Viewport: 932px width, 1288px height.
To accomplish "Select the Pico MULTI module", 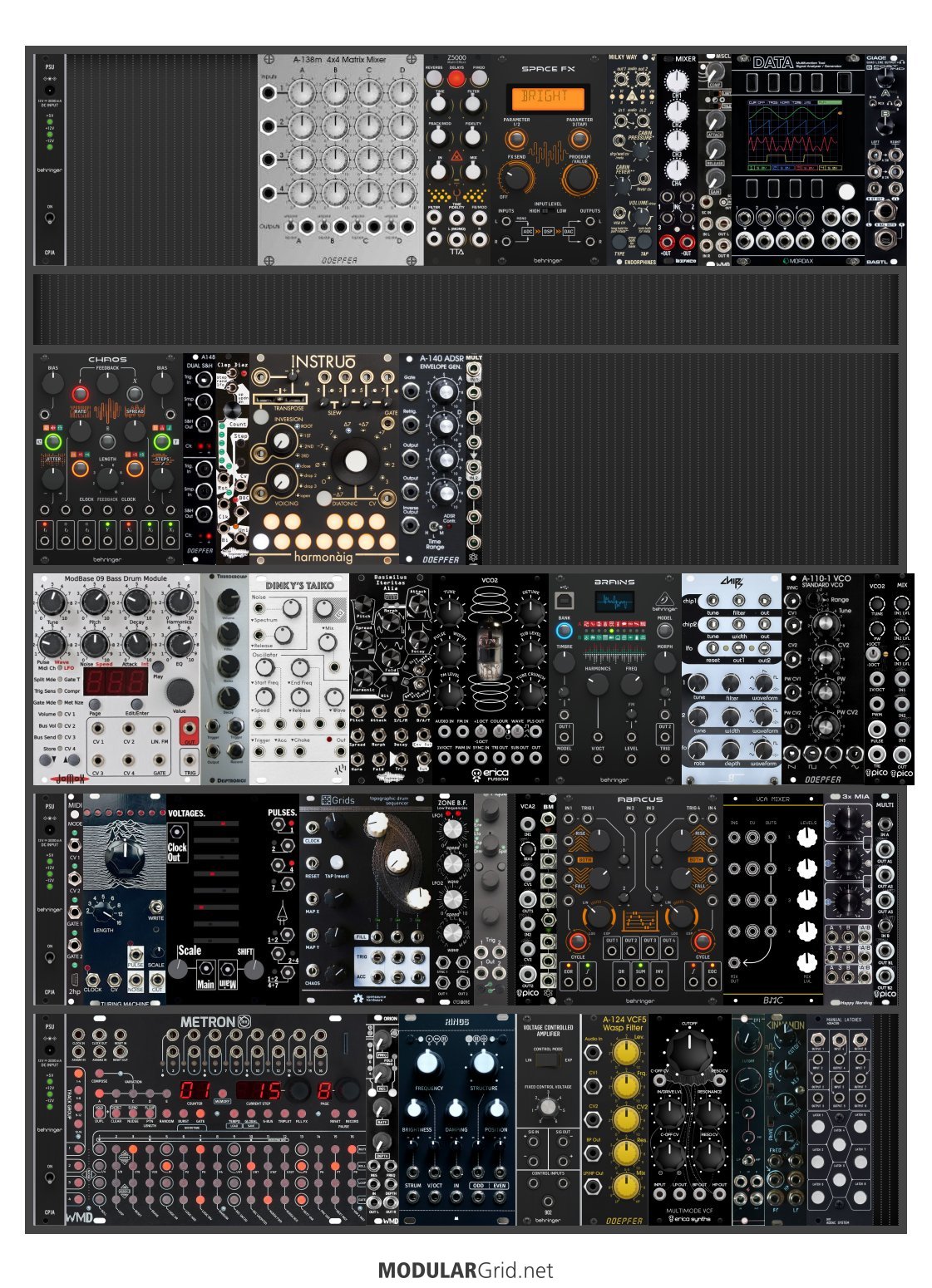I will 885,899.
